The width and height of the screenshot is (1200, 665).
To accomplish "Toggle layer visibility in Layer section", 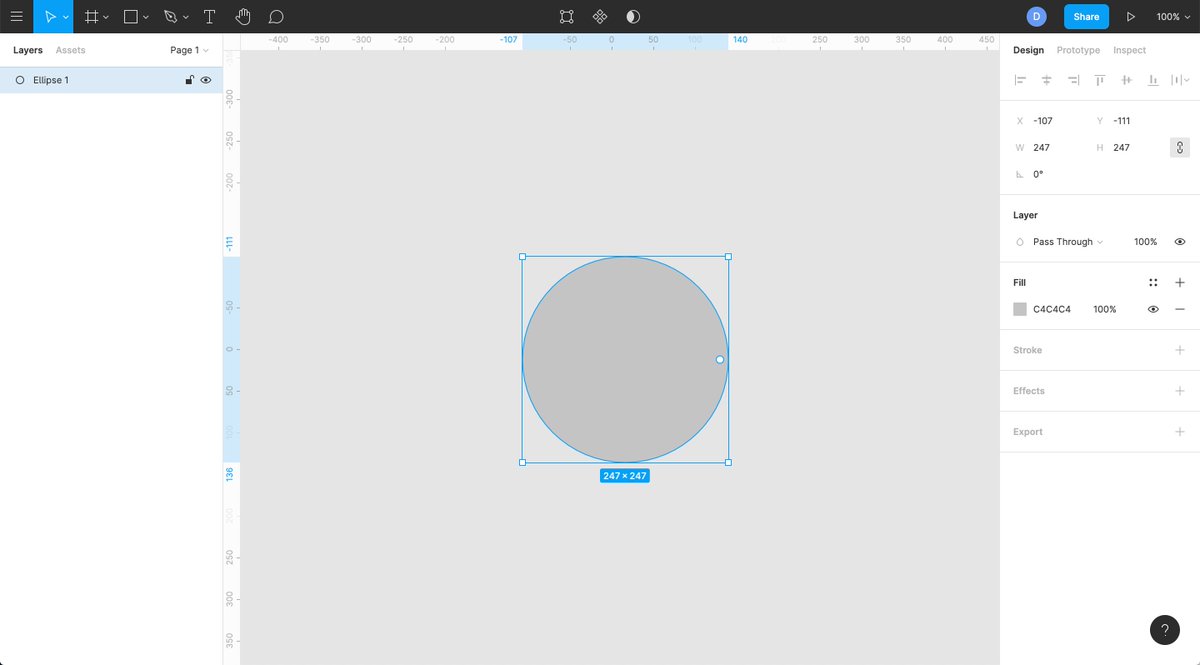I will (x=1180, y=242).
